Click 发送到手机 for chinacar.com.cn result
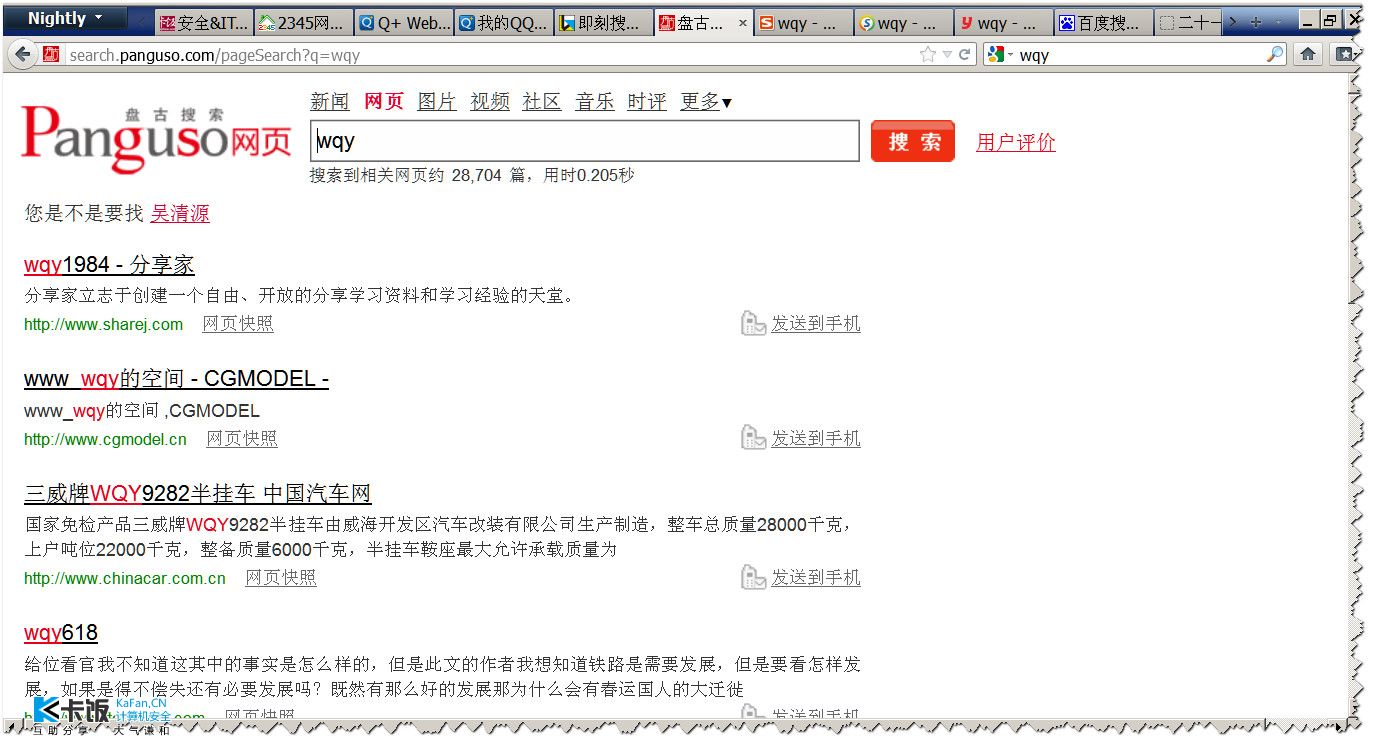 tap(816, 578)
